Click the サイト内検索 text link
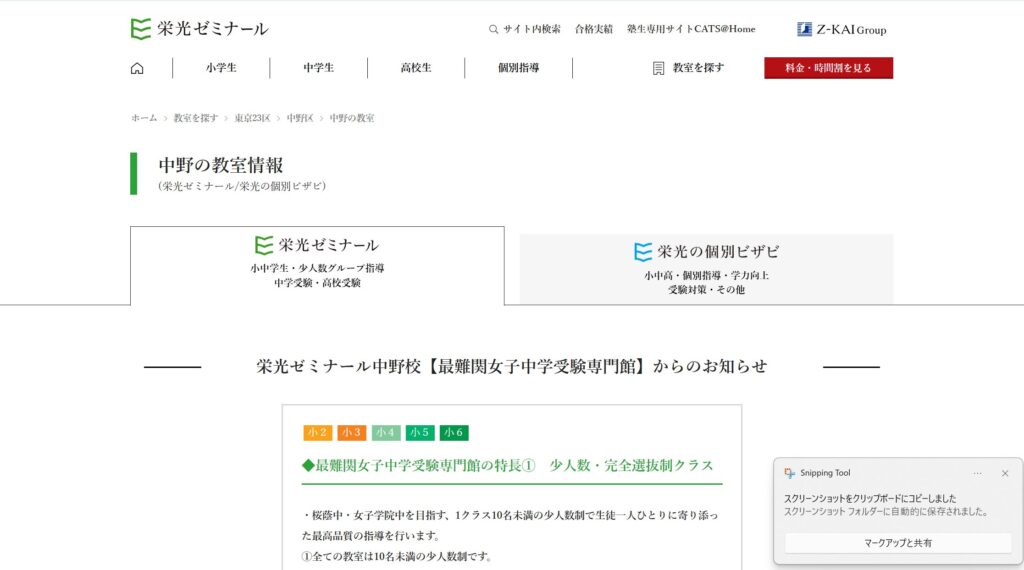The image size is (1024, 570). click(532, 29)
